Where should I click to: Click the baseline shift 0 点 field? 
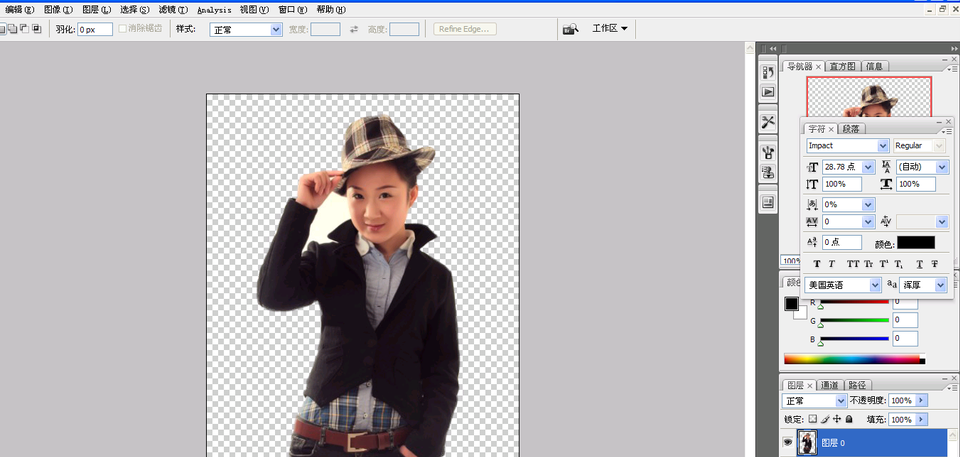(842, 242)
